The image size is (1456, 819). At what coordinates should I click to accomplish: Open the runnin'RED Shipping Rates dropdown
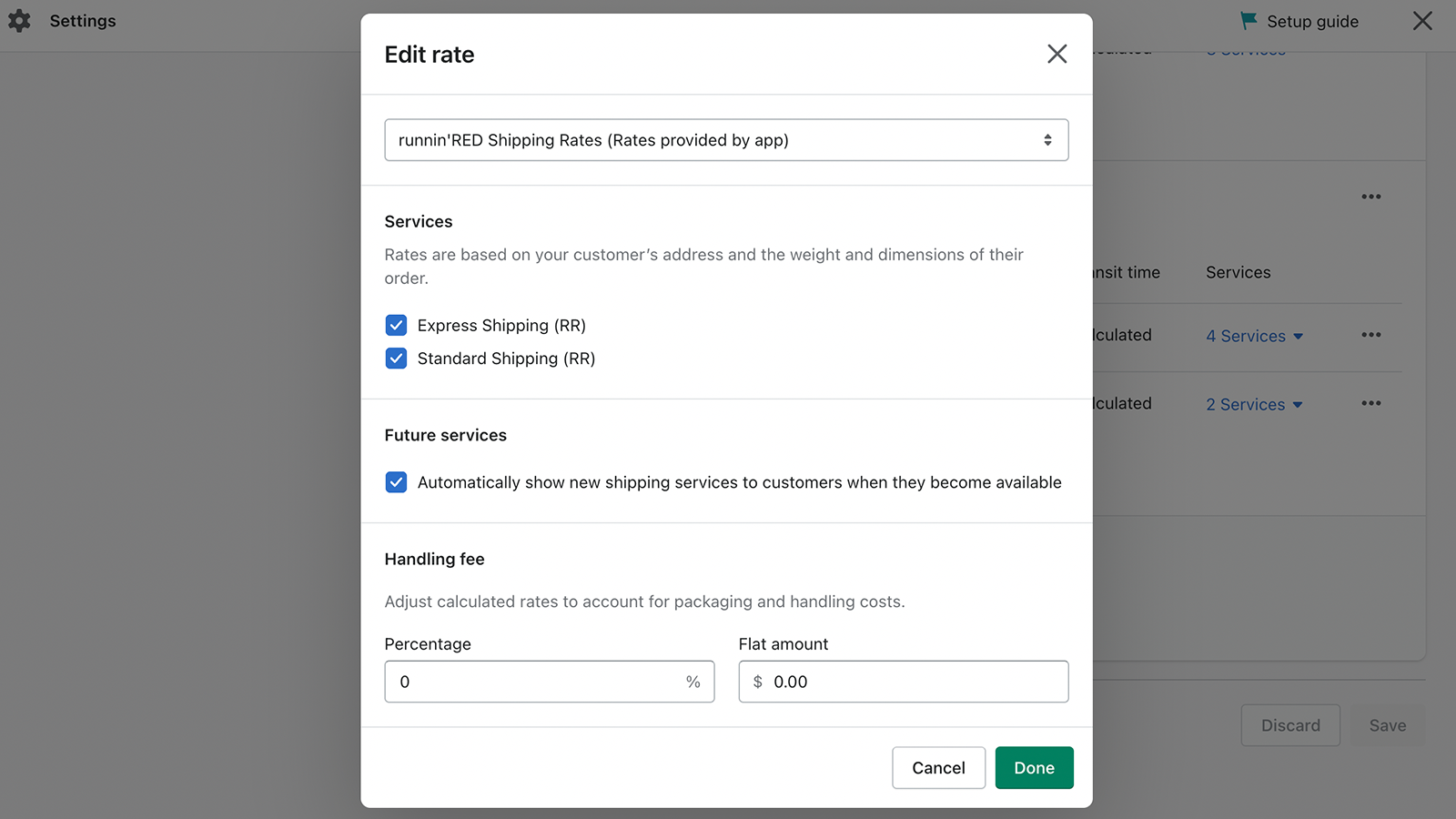pos(726,140)
